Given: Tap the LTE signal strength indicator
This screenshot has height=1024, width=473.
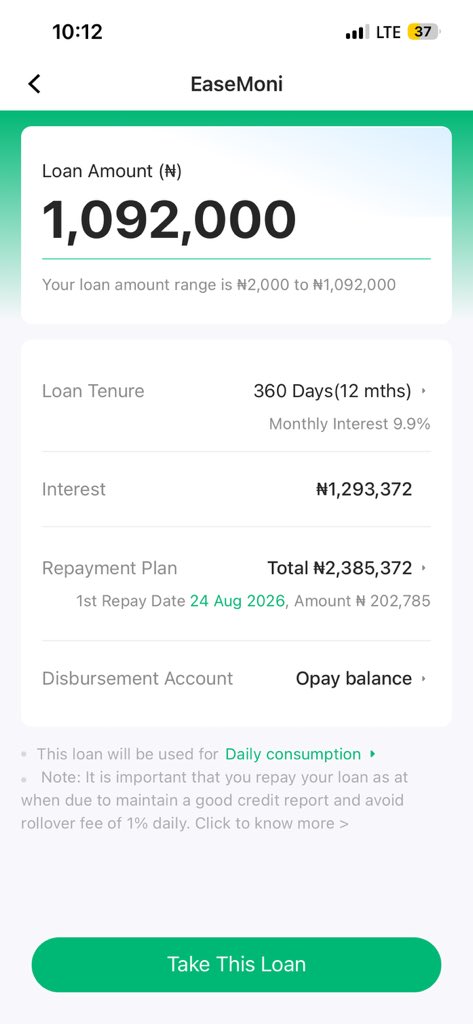Looking at the screenshot, I should click(x=357, y=32).
